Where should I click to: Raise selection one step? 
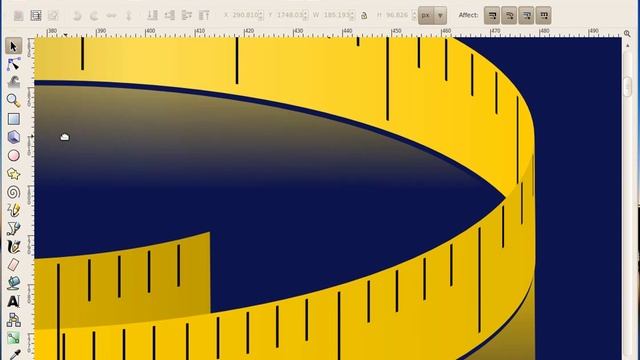pos(187,16)
